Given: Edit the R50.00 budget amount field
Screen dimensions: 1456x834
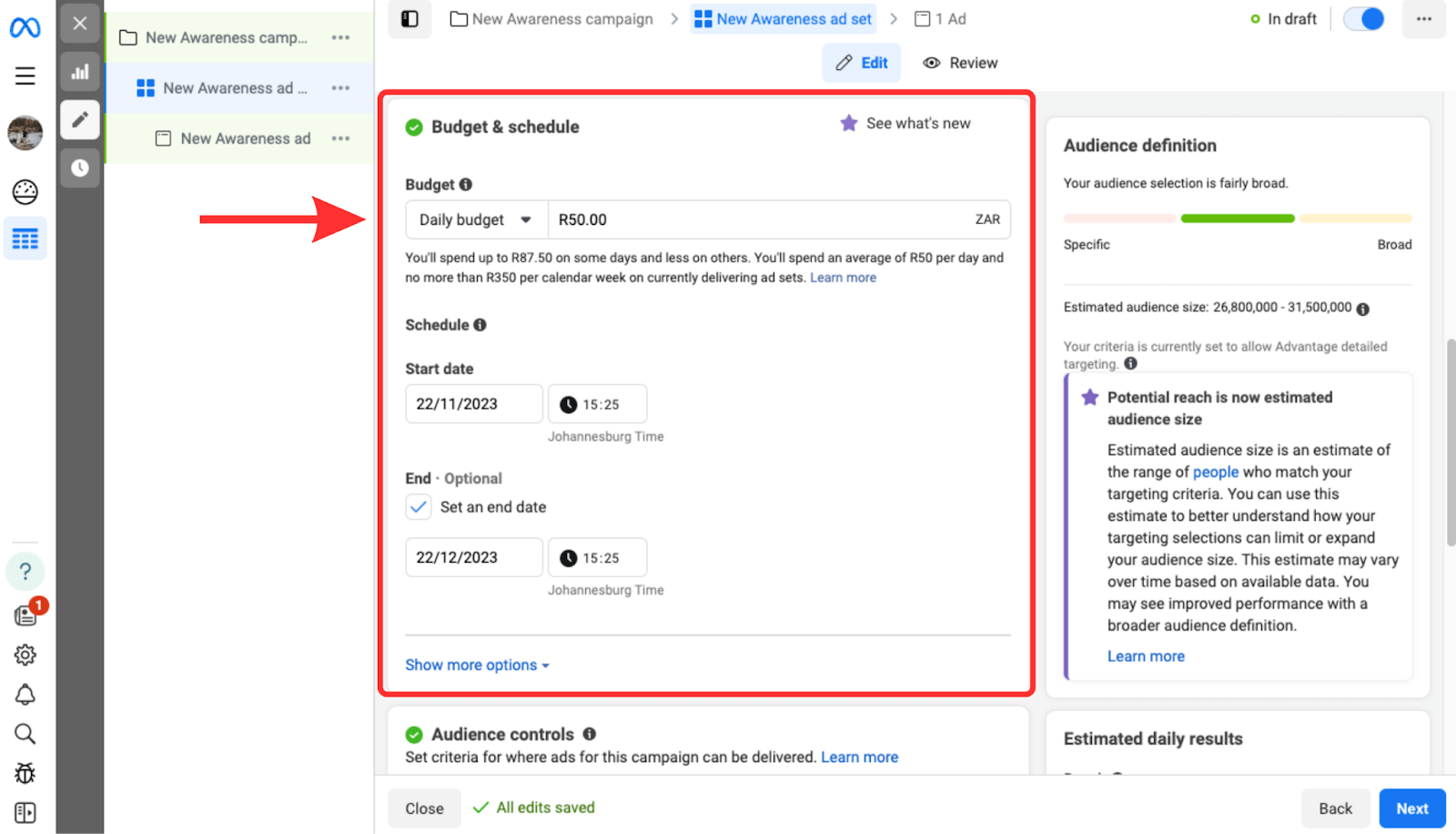Looking at the screenshot, I should coord(755,220).
